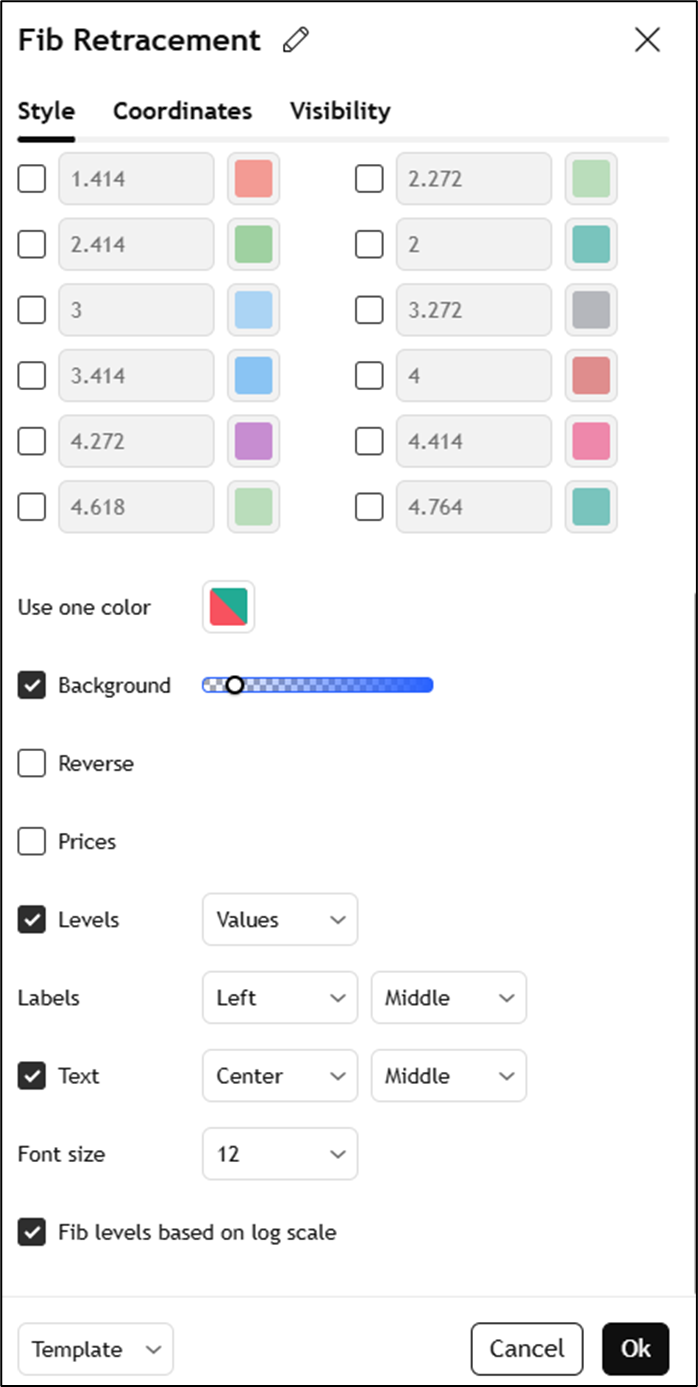Close the Fib Retracement dialog
Image resolution: width=698 pixels, height=1387 pixels.
pyautogui.click(x=647, y=40)
